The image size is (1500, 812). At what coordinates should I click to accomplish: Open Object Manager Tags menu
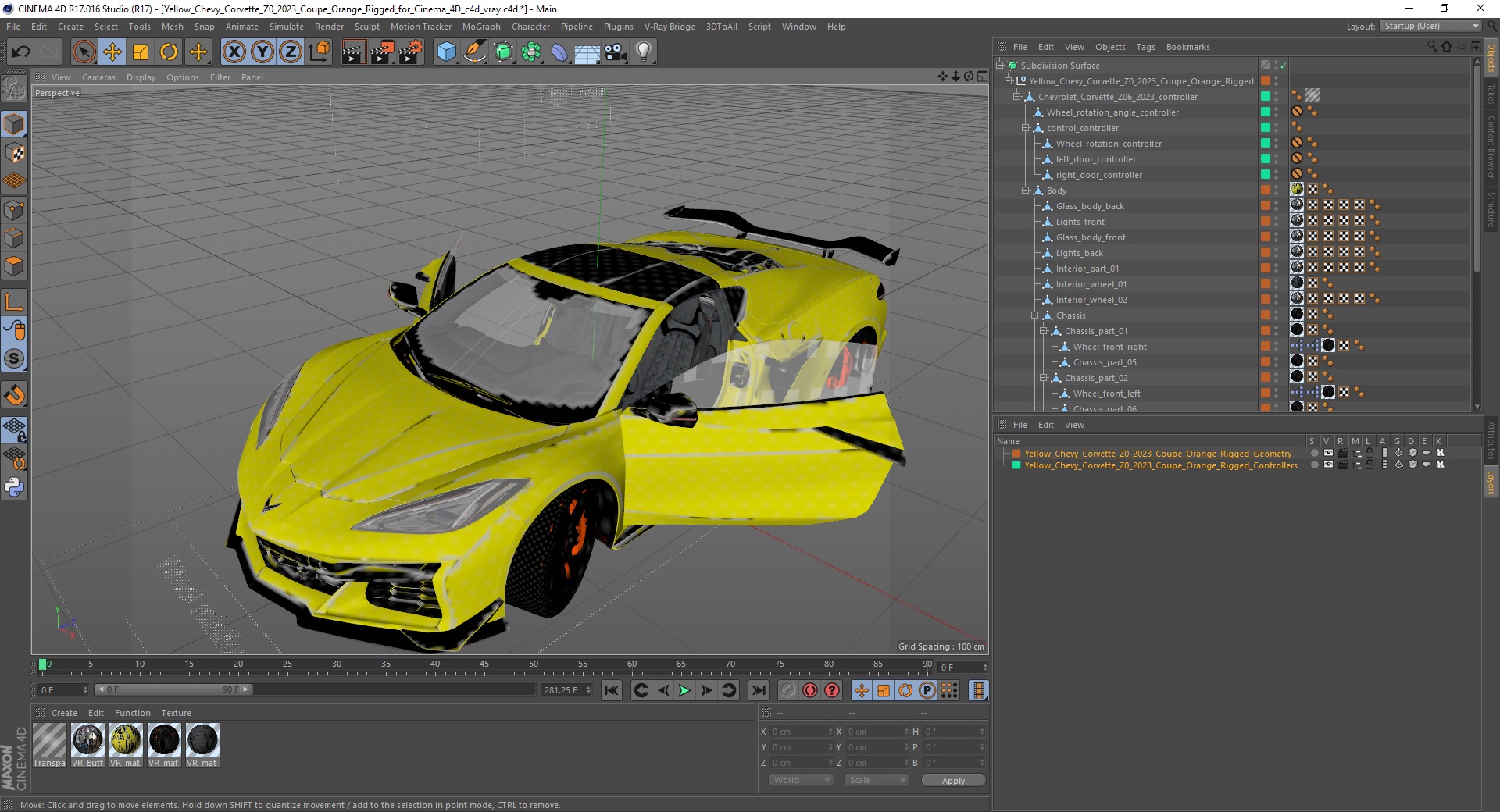tap(1145, 47)
